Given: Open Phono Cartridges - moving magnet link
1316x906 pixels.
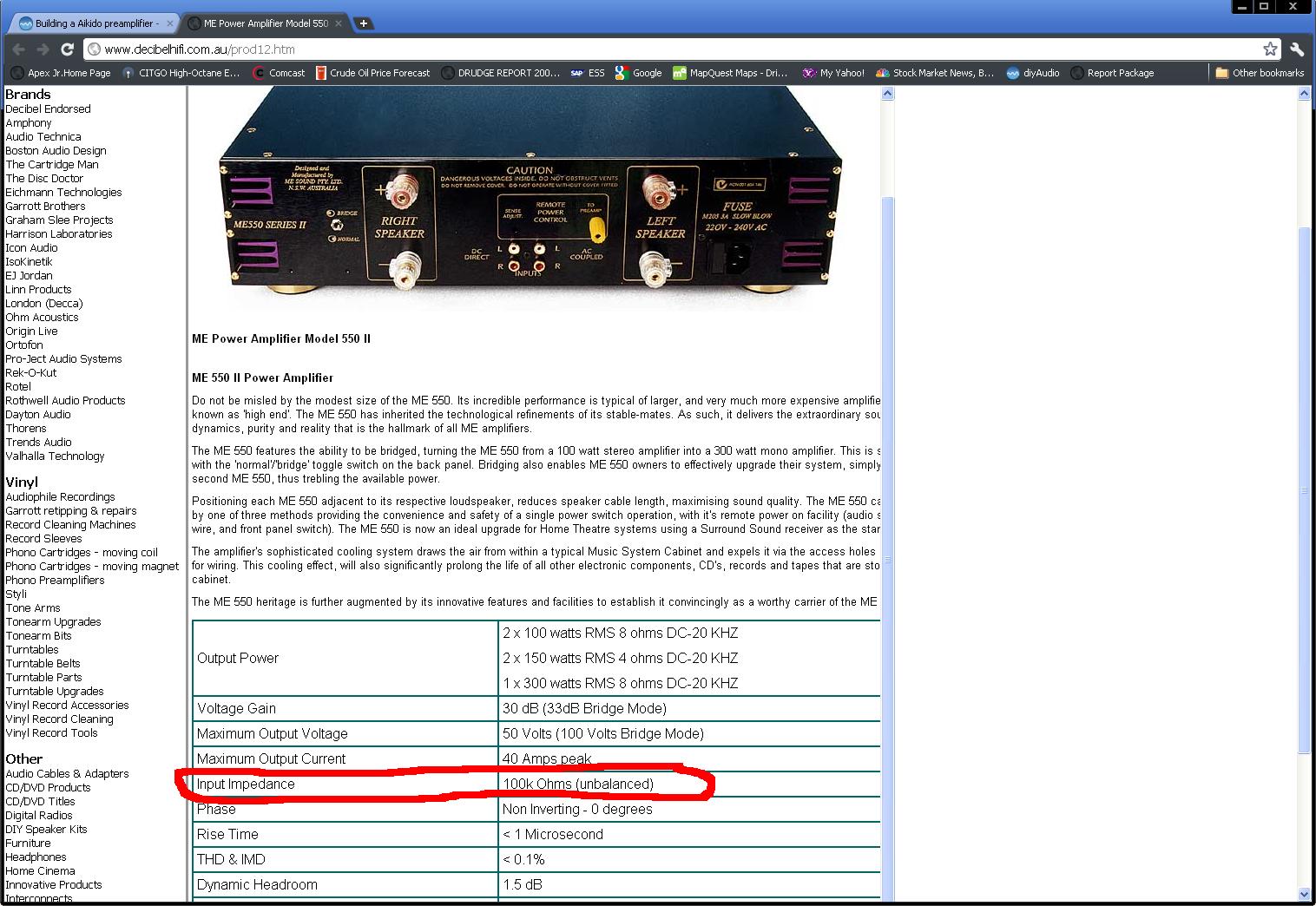Looking at the screenshot, I should pos(92,566).
